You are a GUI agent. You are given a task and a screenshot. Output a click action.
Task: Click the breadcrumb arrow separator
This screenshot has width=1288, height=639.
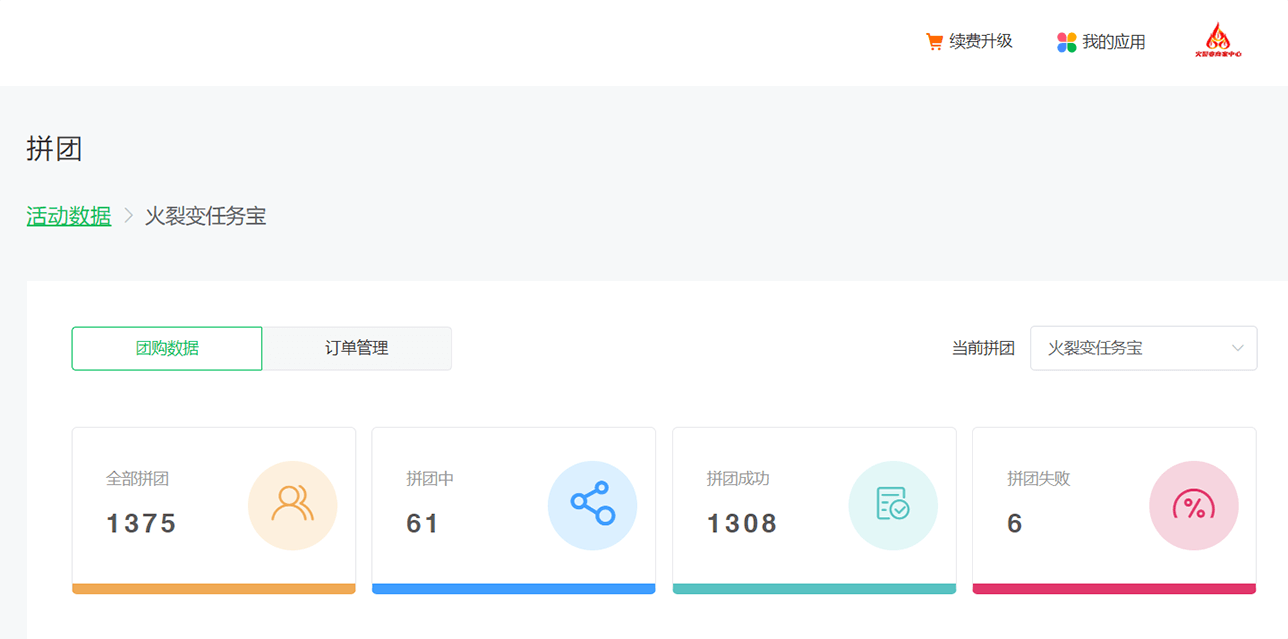coord(128,215)
